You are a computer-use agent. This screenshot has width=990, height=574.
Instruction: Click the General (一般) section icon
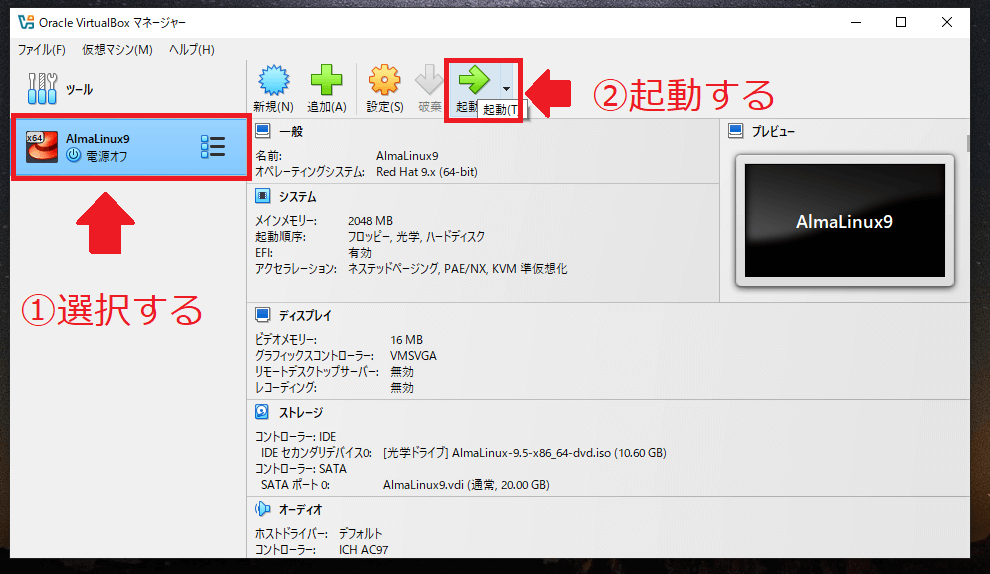point(263,131)
